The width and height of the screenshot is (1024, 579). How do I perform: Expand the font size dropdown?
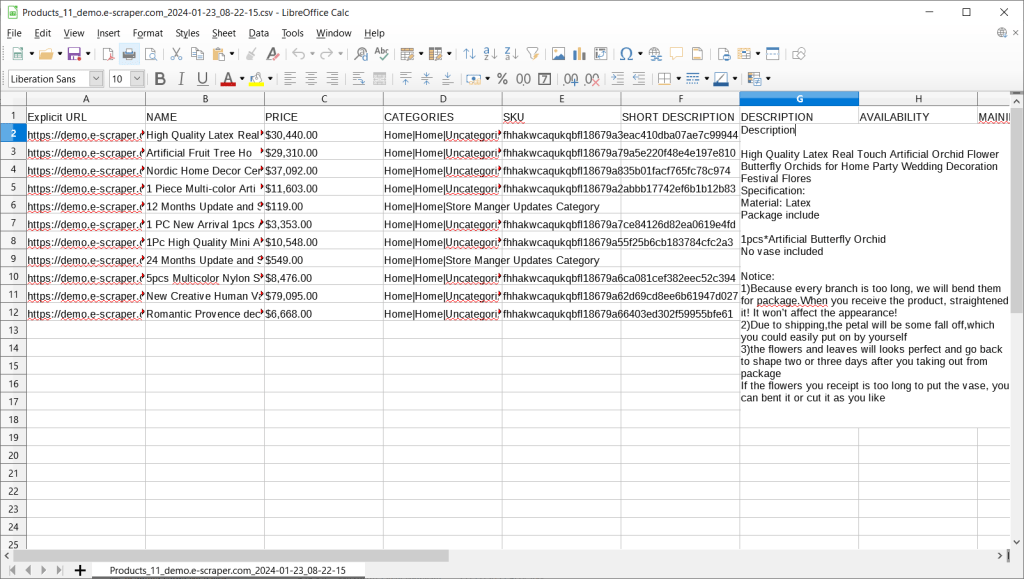coord(135,78)
